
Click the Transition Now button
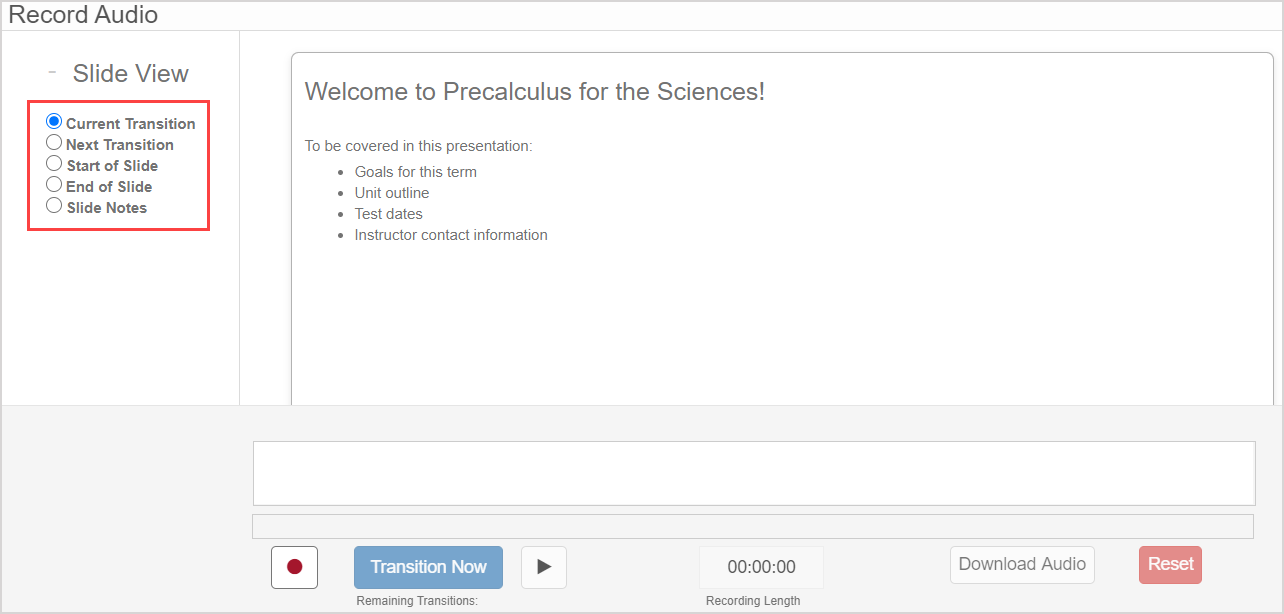tap(428, 567)
